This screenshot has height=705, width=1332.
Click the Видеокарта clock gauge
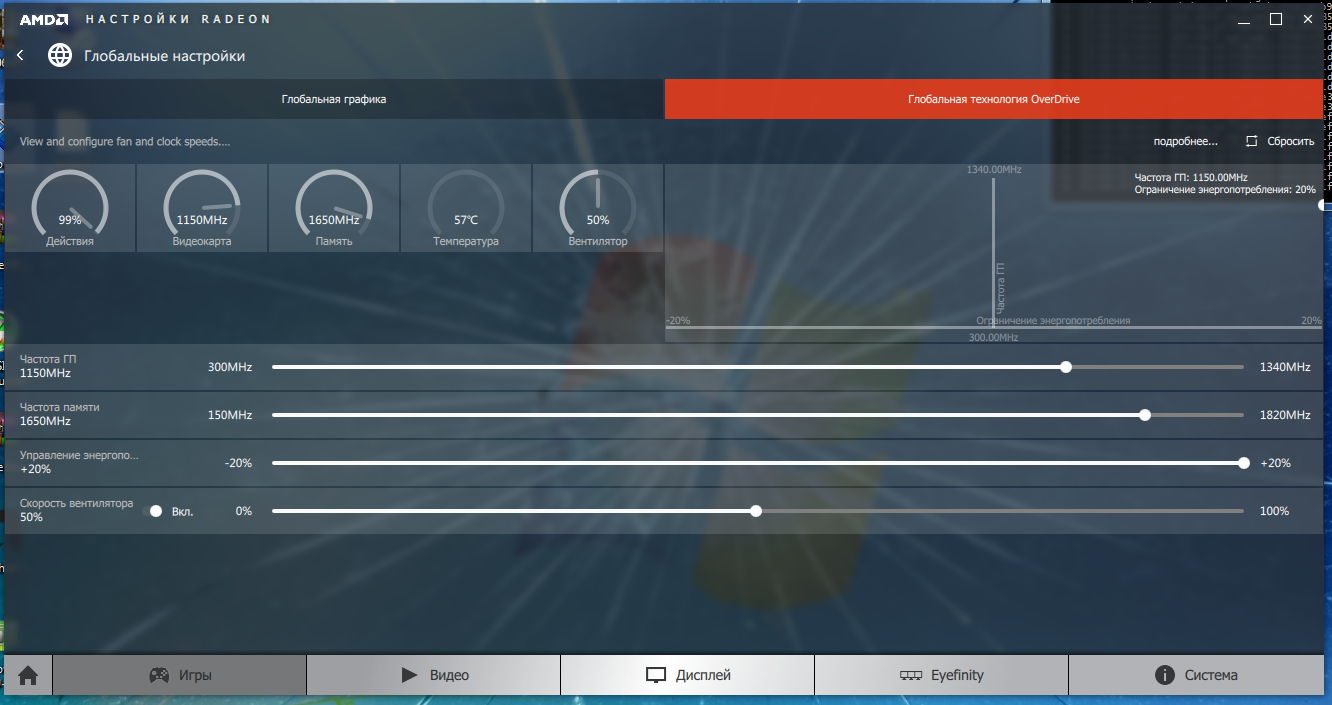(202, 208)
